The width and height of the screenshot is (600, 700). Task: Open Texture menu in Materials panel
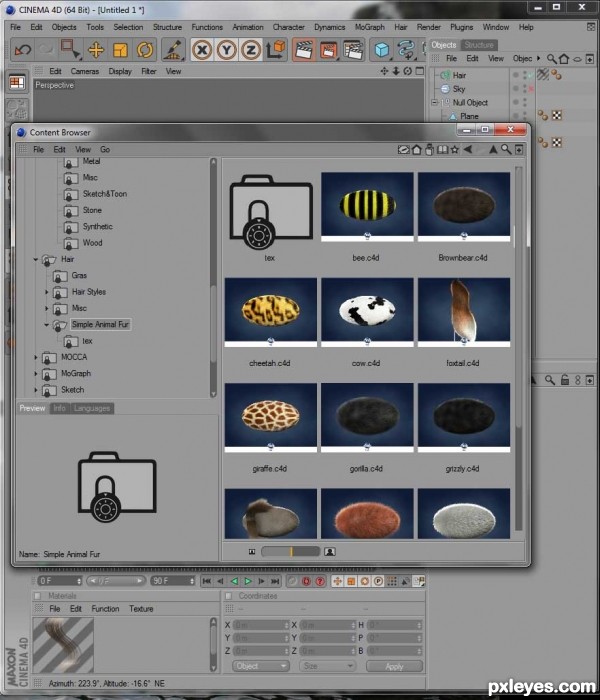[x=141, y=609]
